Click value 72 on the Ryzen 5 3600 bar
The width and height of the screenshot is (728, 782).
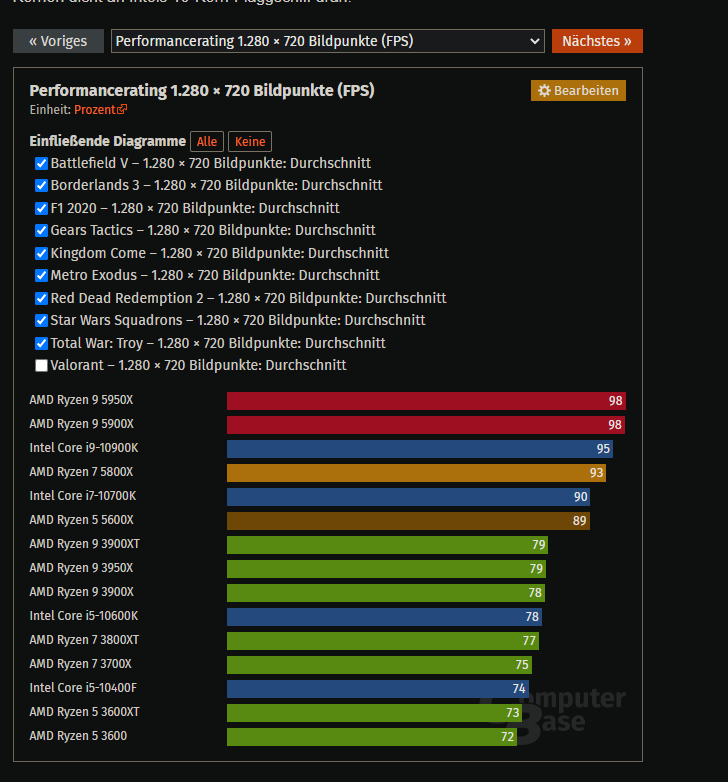tap(508, 737)
